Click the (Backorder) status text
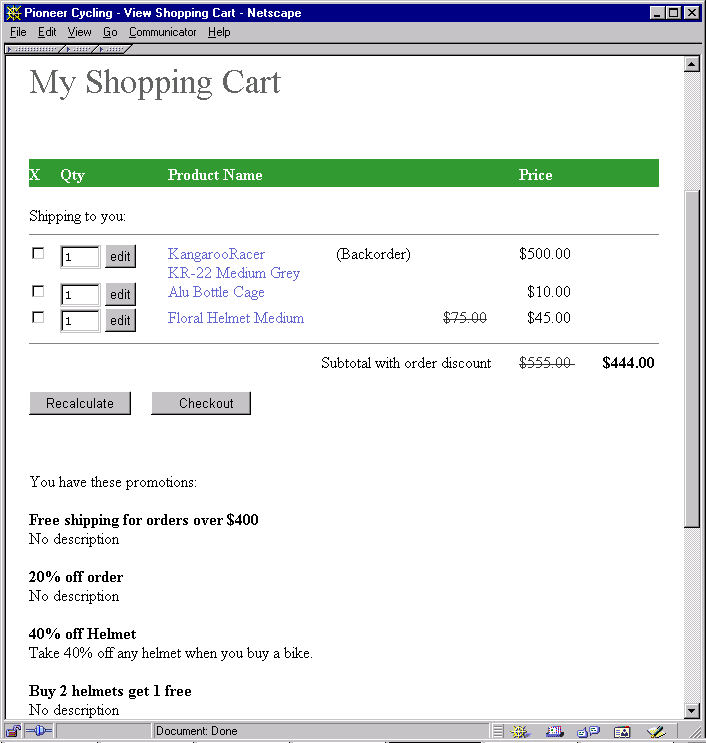The image size is (706, 743). click(373, 254)
